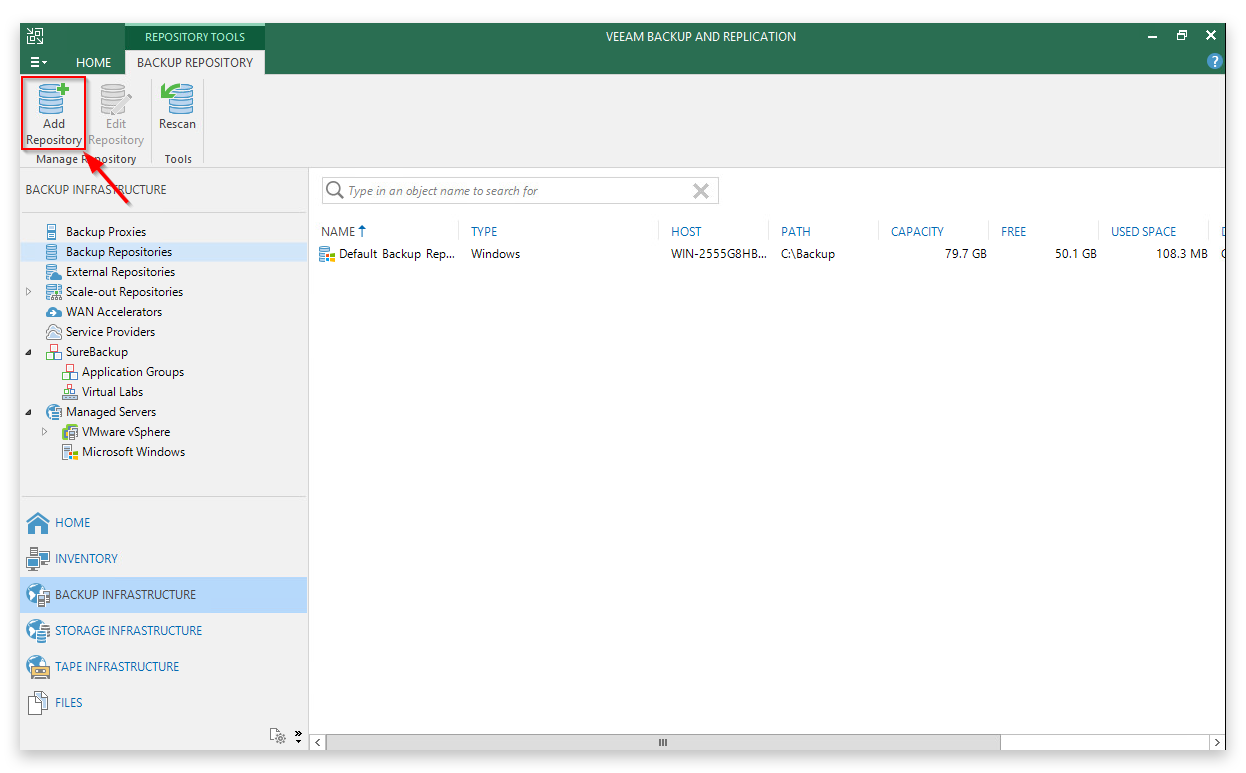The width and height of the screenshot is (1246, 773).
Task: Select WAN Accelerators in the tree
Action: pyautogui.click(x=114, y=312)
